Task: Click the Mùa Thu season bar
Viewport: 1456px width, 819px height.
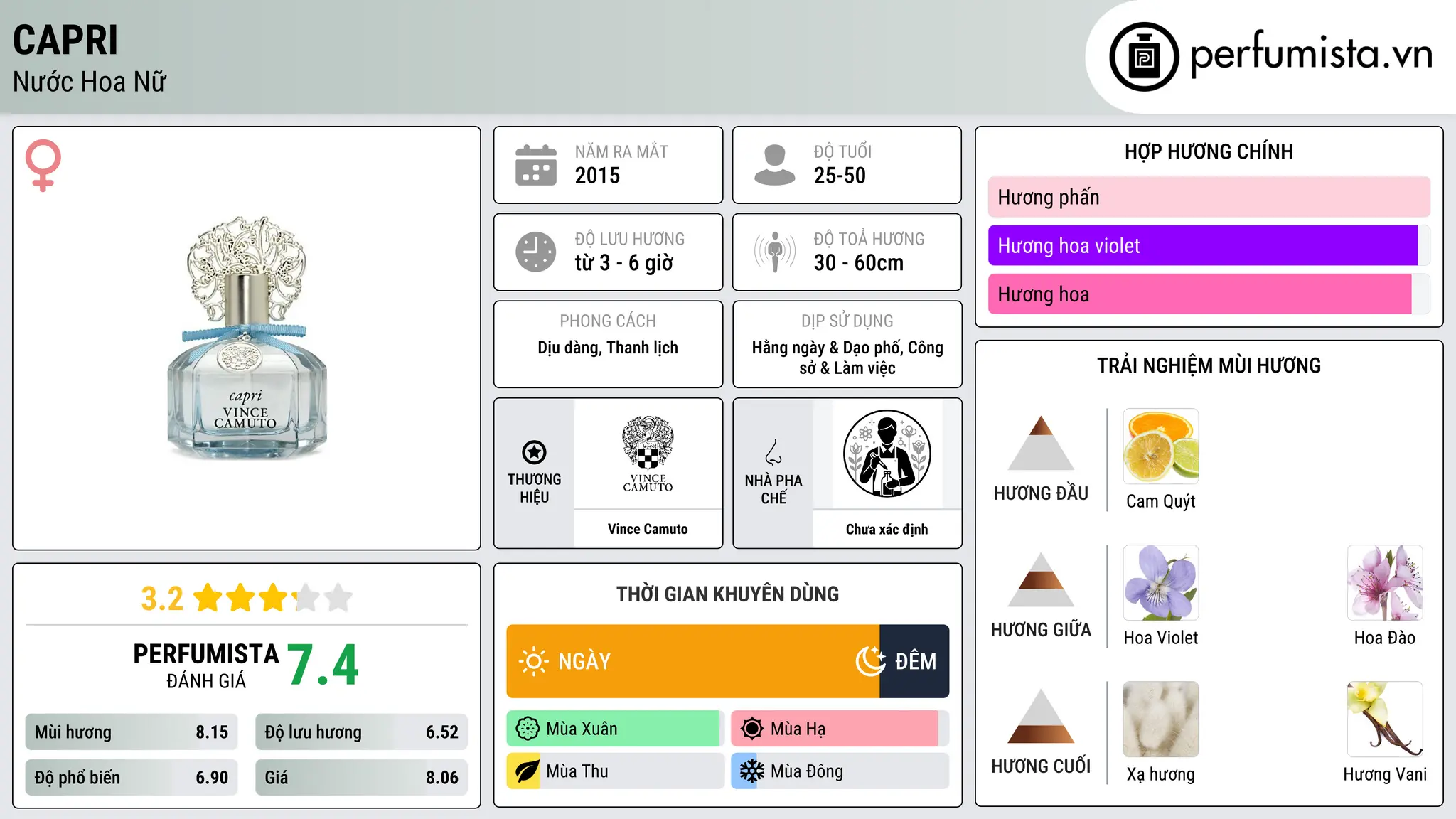Action: coord(615,771)
